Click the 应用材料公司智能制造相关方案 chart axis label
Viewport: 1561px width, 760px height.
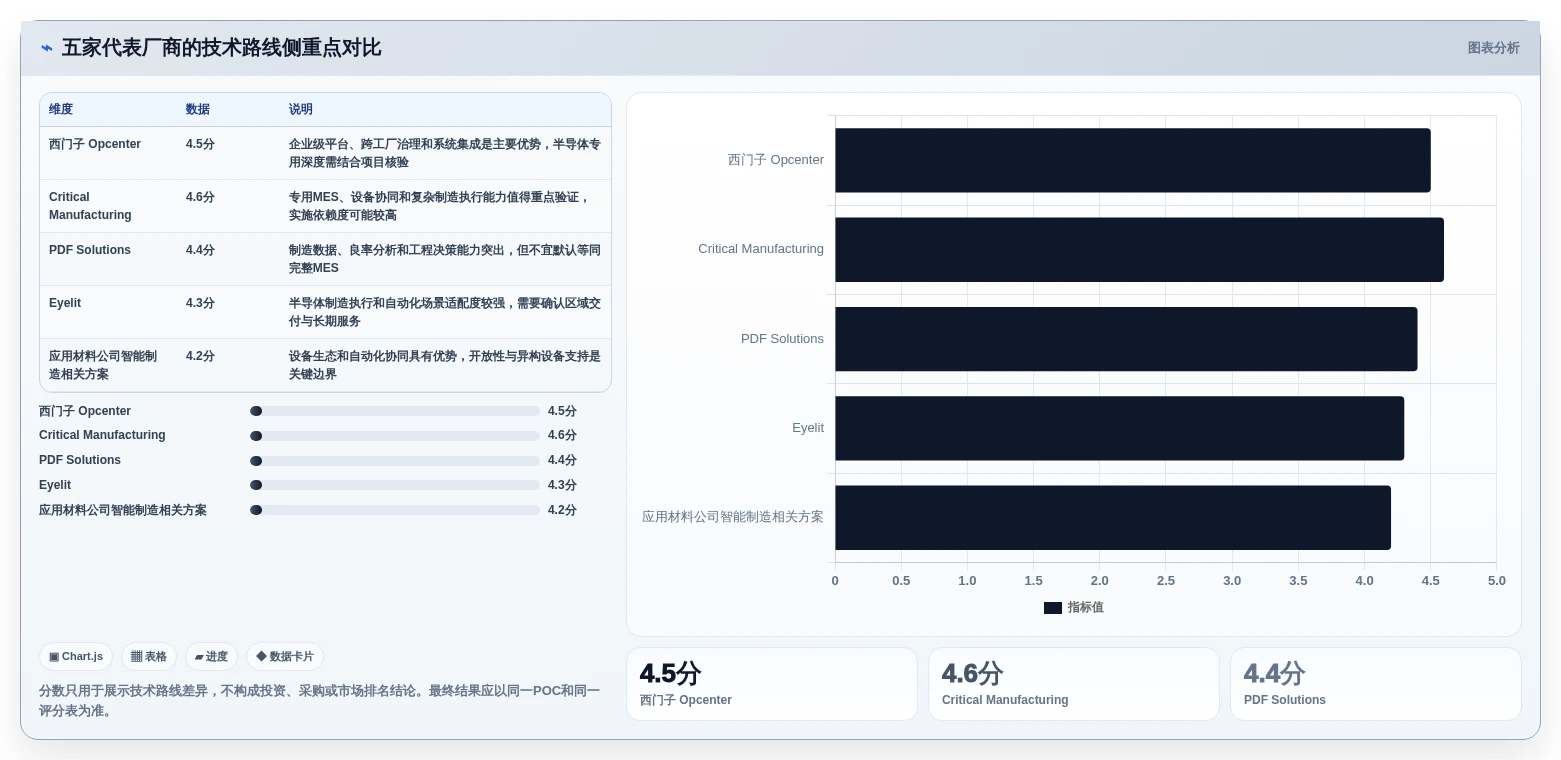pyautogui.click(x=733, y=517)
